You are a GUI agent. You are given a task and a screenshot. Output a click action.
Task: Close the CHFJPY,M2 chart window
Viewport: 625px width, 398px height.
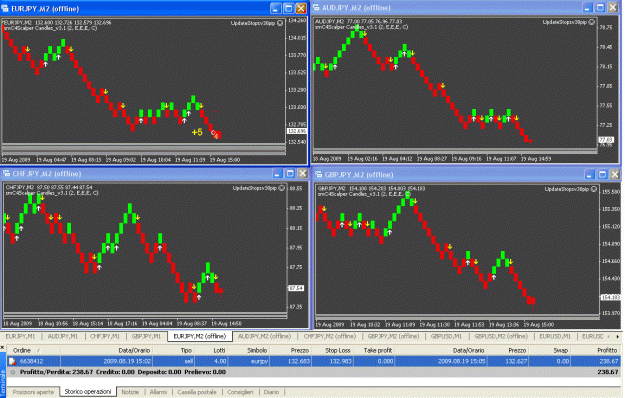[x=303, y=174]
